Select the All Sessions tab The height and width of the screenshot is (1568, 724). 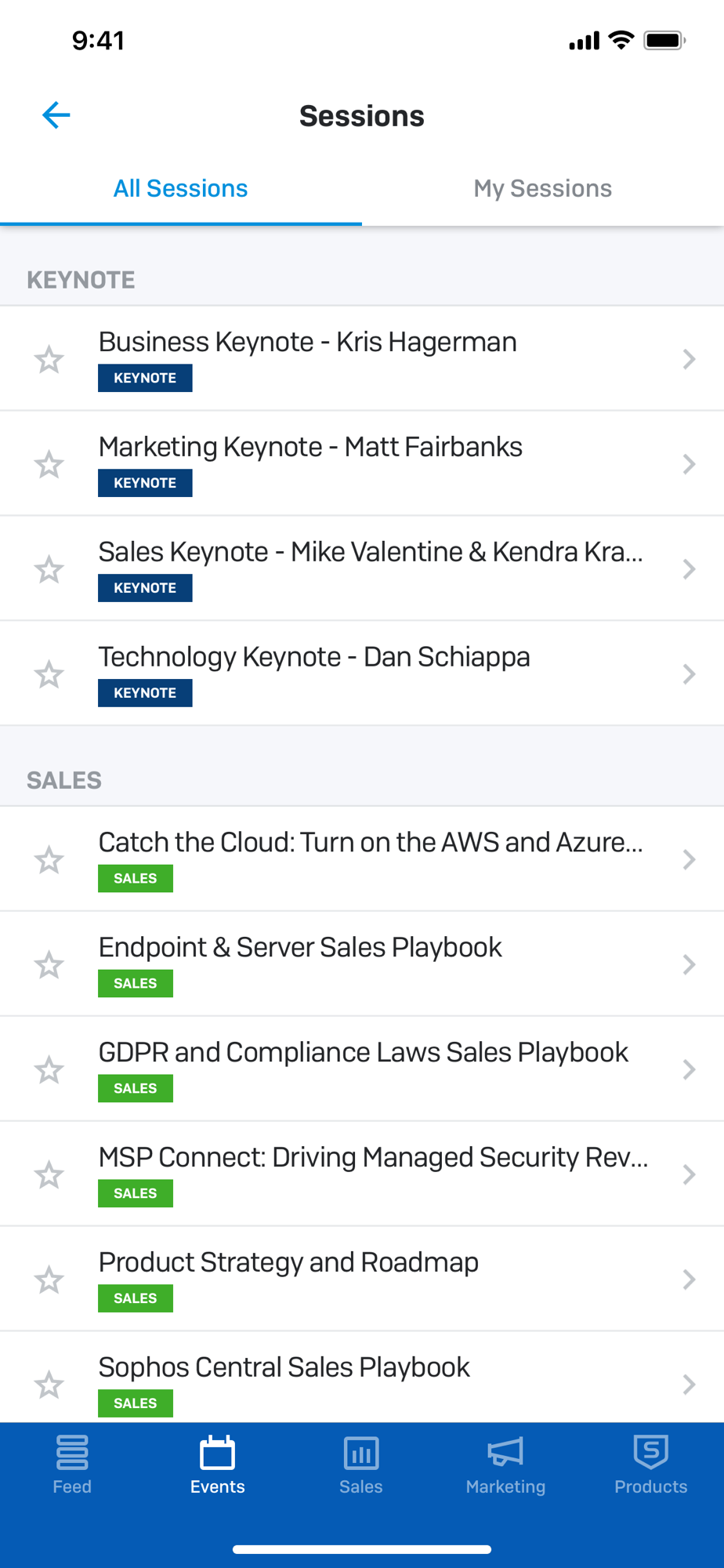[181, 188]
